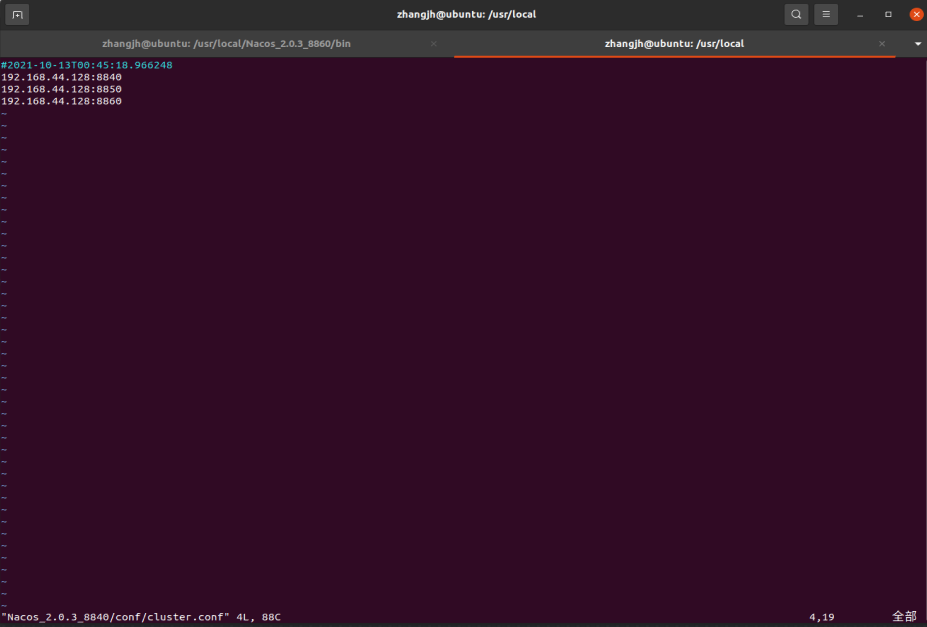927x627 pixels.
Task: Click the line 192.168.44.128:8840
Action: (61, 77)
